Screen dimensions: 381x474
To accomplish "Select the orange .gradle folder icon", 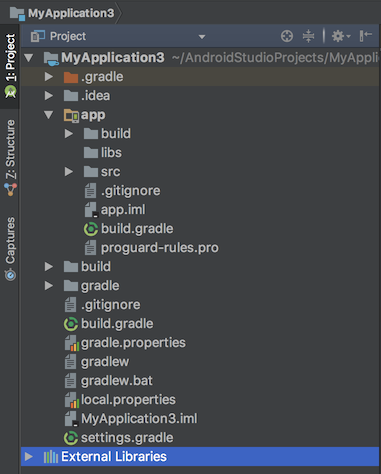I will [71, 77].
